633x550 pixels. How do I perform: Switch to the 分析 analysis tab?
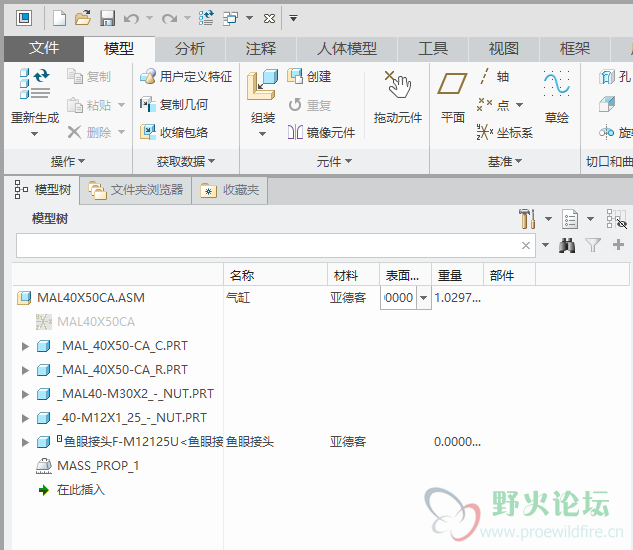coord(190,49)
